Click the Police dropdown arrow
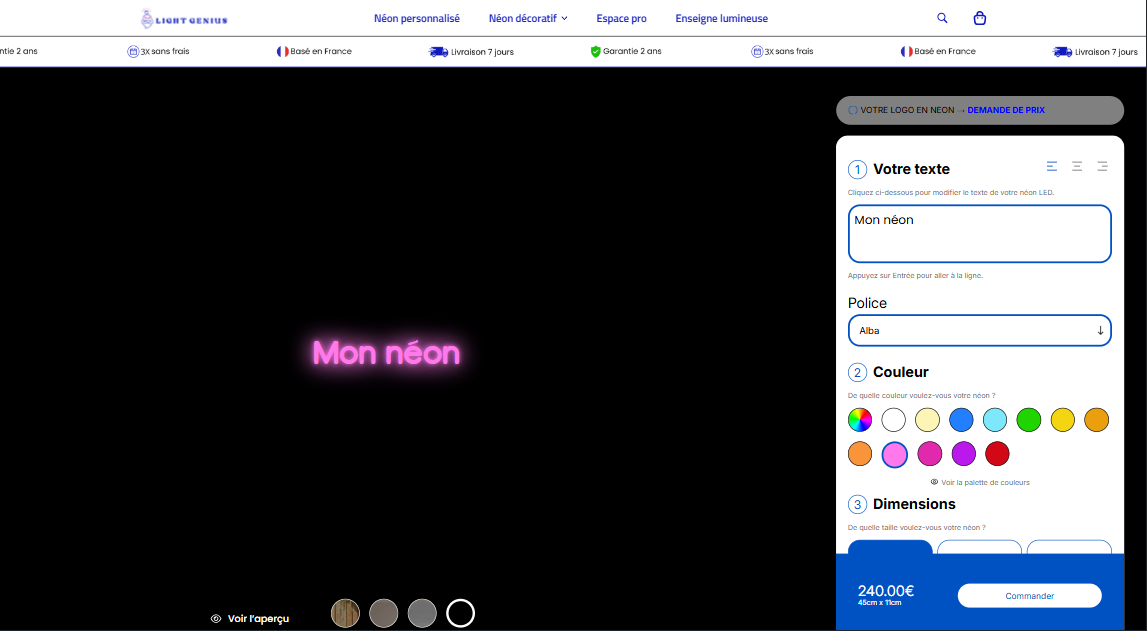Image resolution: width=1147 pixels, height=631 pixels. 1100,331
